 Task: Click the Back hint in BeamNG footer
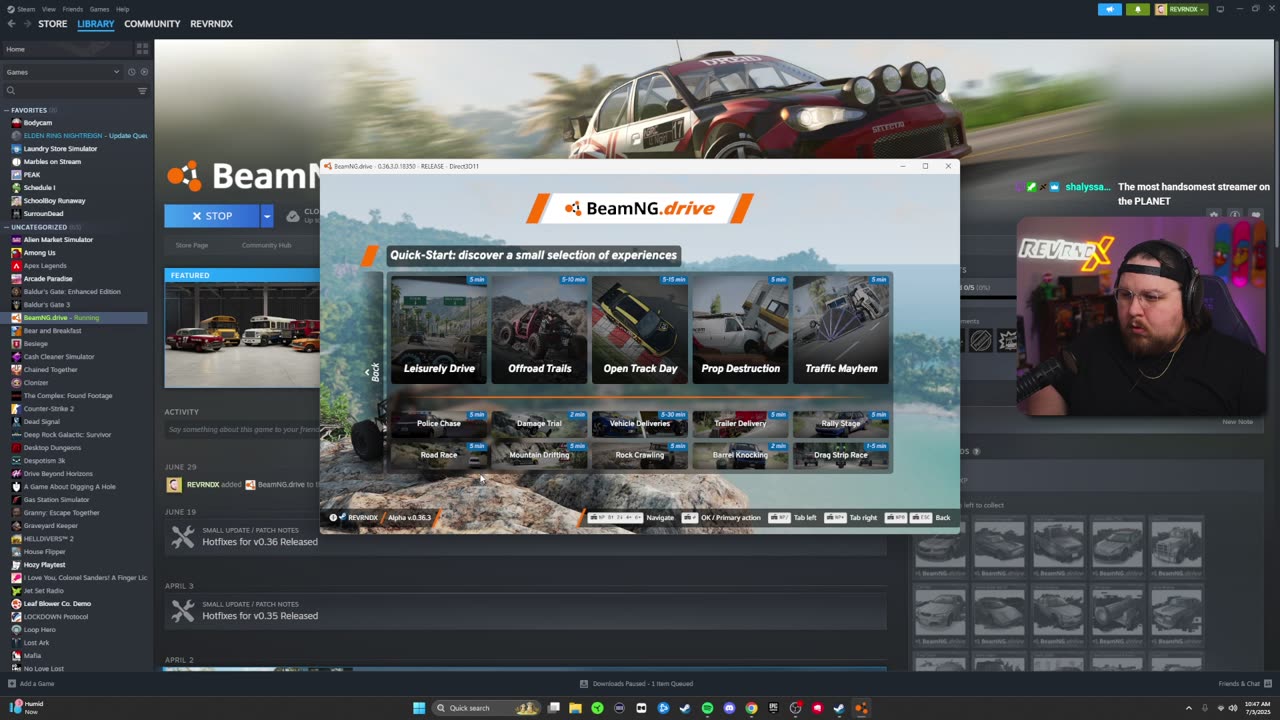coord(918,517)
